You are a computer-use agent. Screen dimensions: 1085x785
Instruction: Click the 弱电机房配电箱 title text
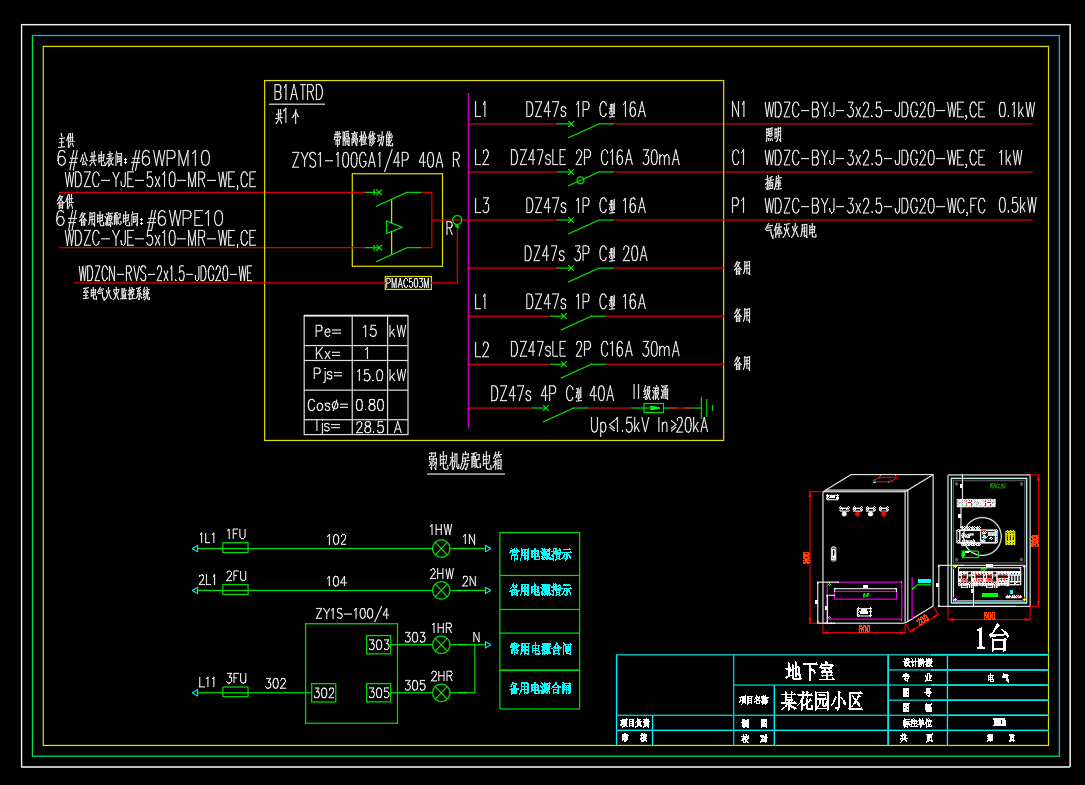(x=466, y=461)
